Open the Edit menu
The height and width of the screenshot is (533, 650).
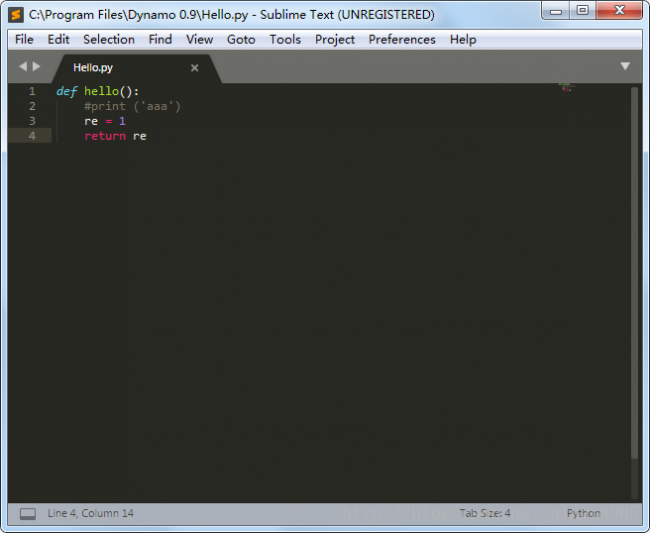(59, 40)
